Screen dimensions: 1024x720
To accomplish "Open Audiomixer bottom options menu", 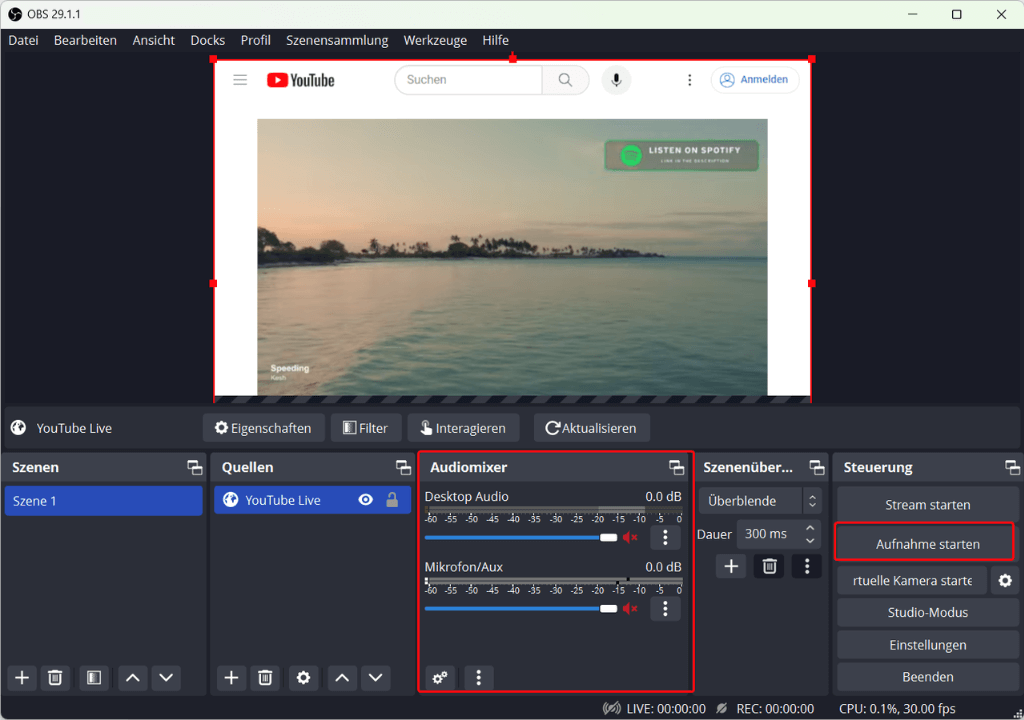I will [x=479, y=678].
